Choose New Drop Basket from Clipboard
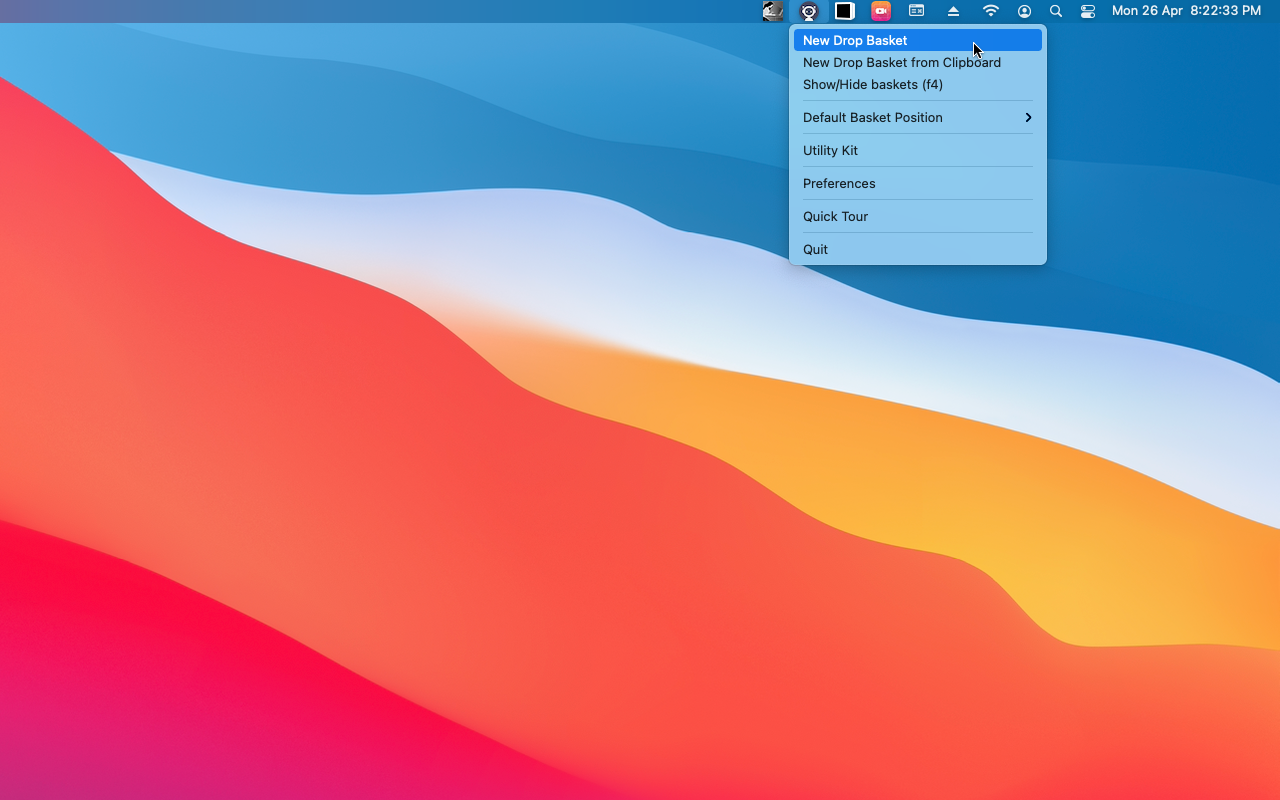 [x=901, y=62]
